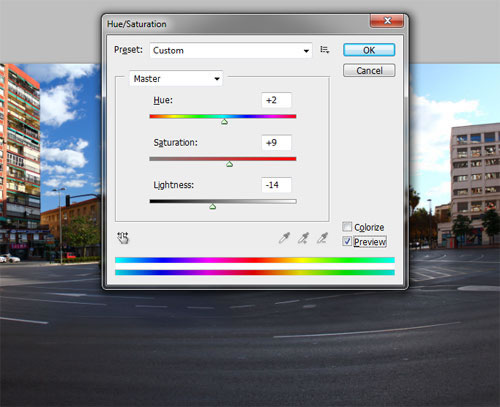Close the Hue/Saturation dialog
The width and height of the screenshot is (500, 407).
387,21
